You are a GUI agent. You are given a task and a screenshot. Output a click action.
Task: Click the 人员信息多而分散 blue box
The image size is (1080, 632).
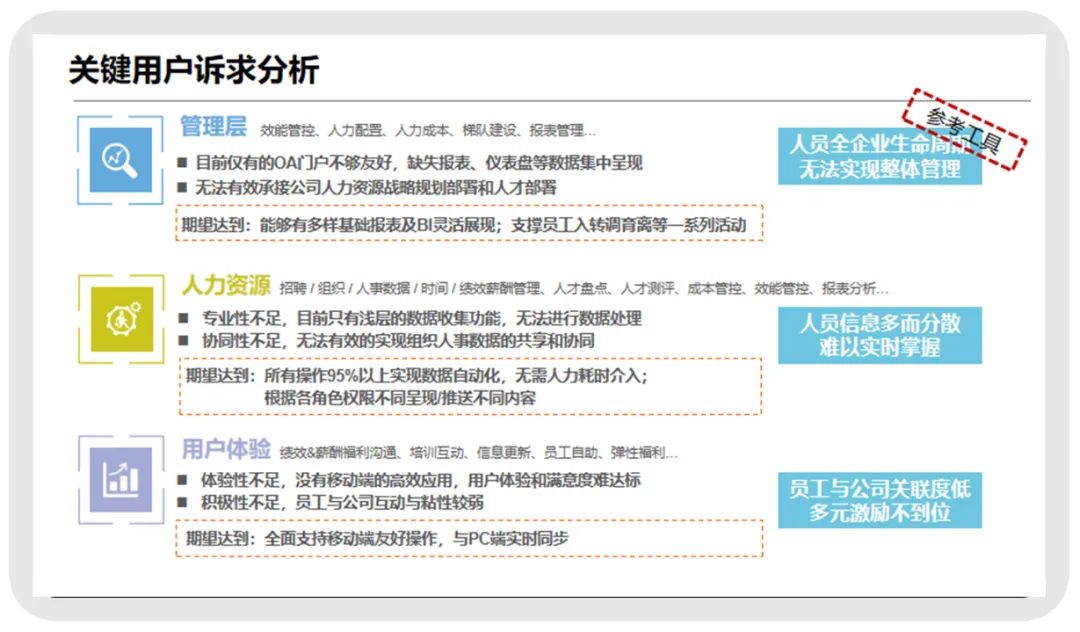coord(880,335)
